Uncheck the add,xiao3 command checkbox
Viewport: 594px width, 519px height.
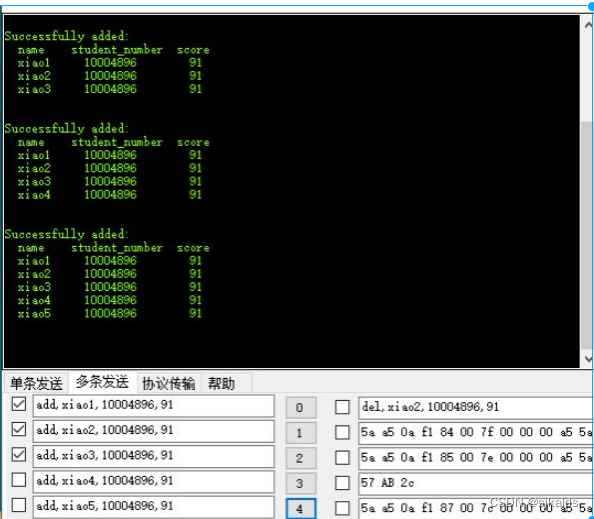pos(19,455)
